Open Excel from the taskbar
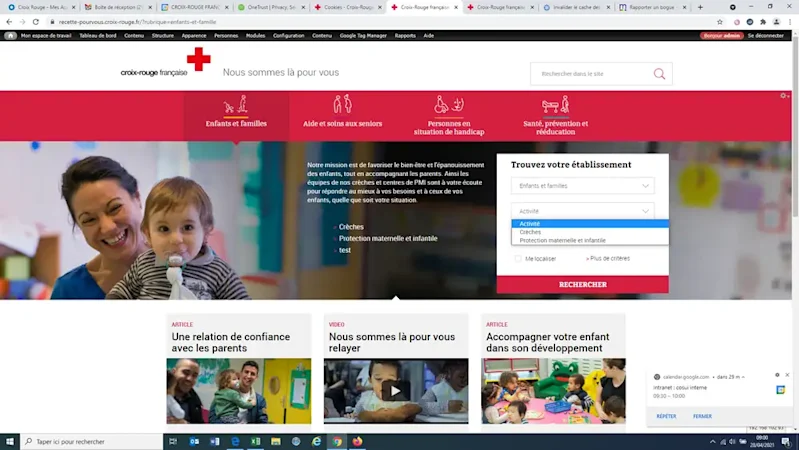The width and height of the screenshot is (799, 450). point(255,441)
